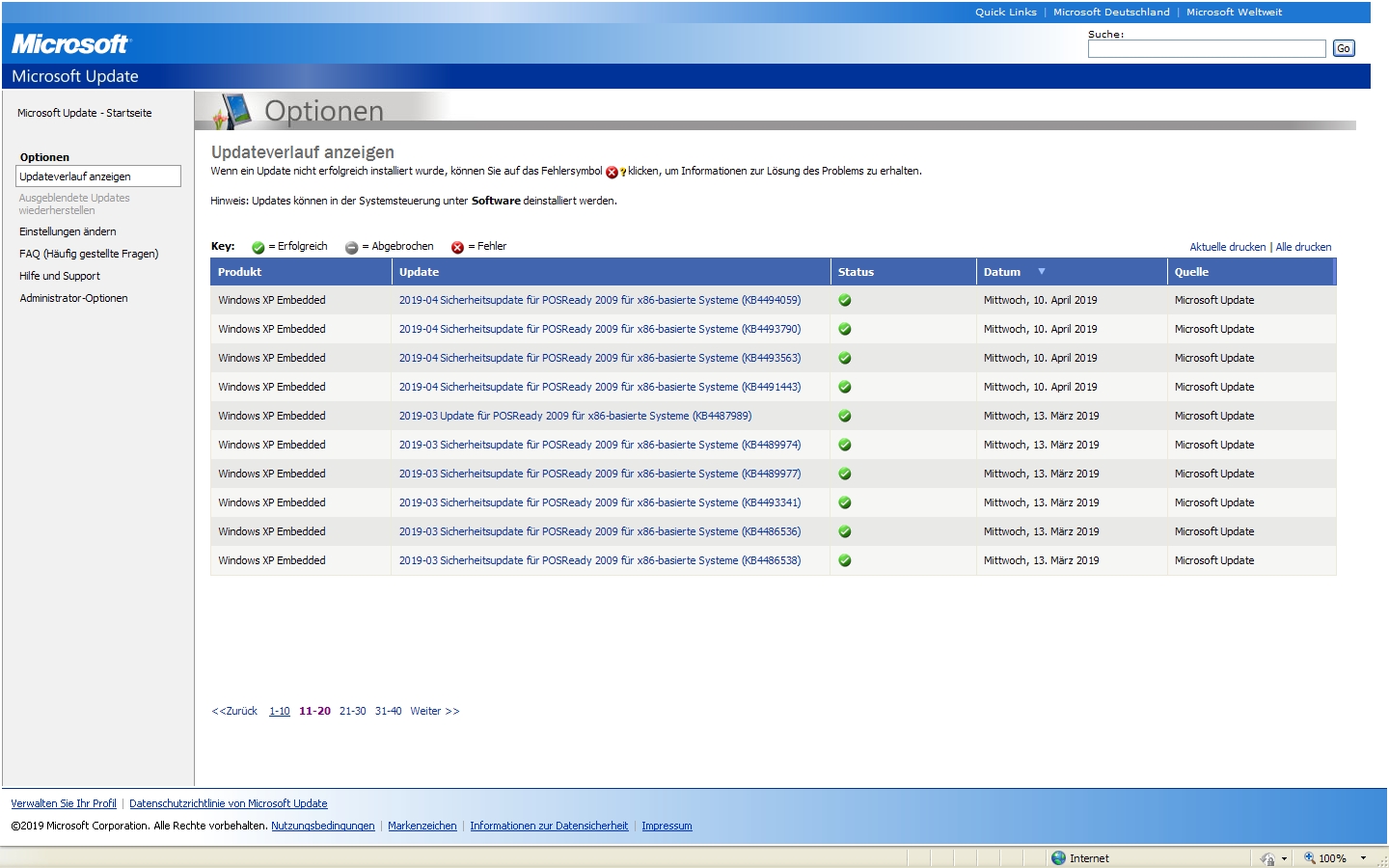
Task: Click green Erfolgreich icon in key legend
Action: click(258, 248)
